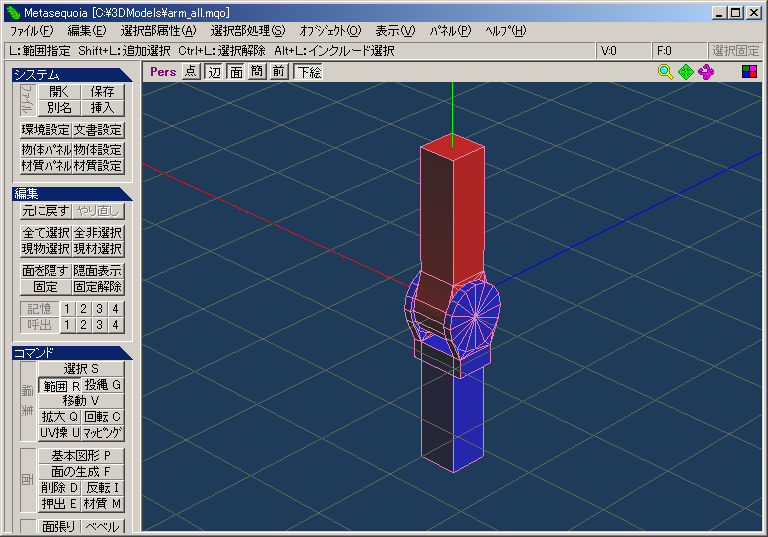Click 現材選択 button
This screenshot has height=537, width=768.
pos(98,249)
